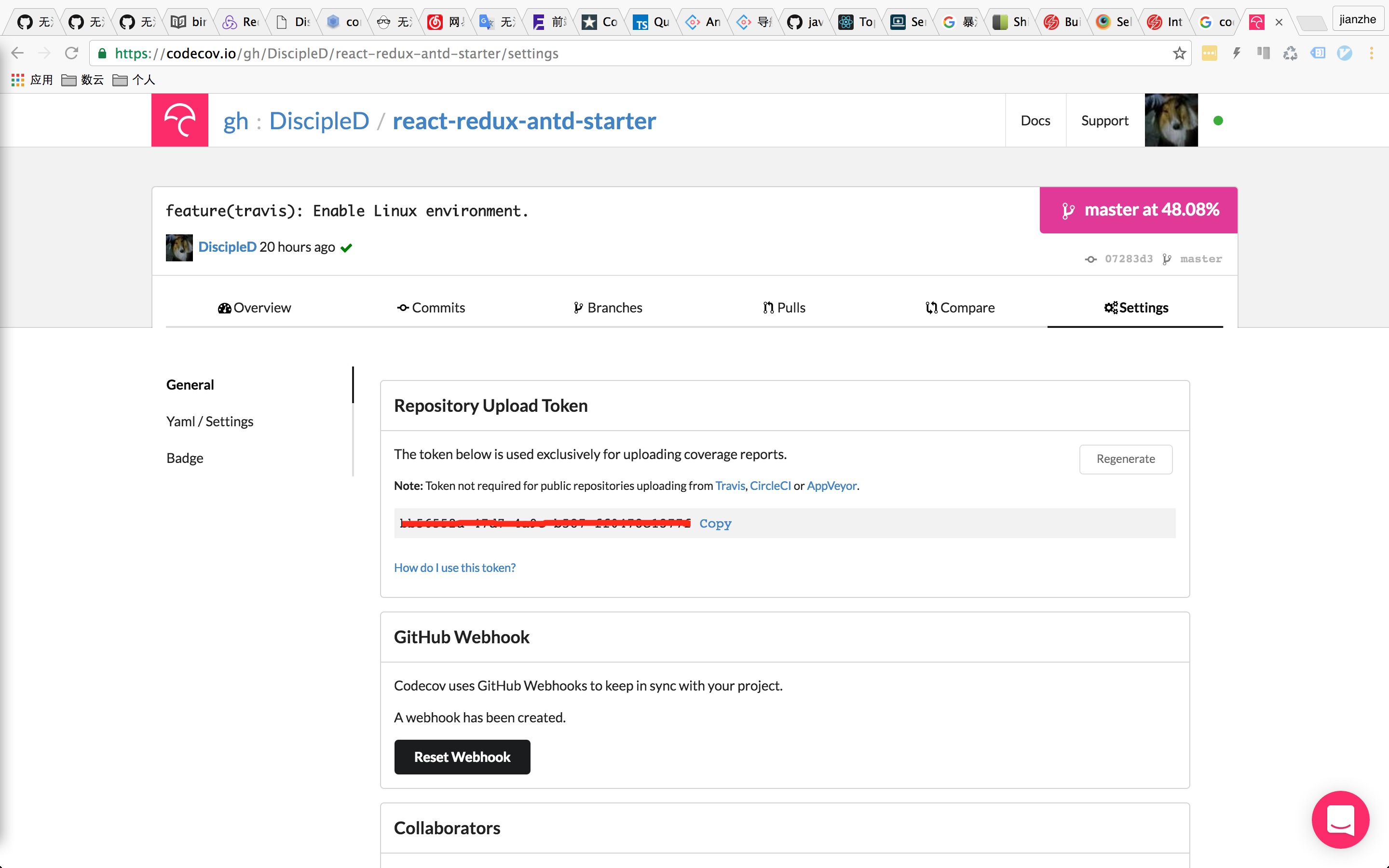
Task: Click the blue circular extension icon
Action: point(1344,54)
